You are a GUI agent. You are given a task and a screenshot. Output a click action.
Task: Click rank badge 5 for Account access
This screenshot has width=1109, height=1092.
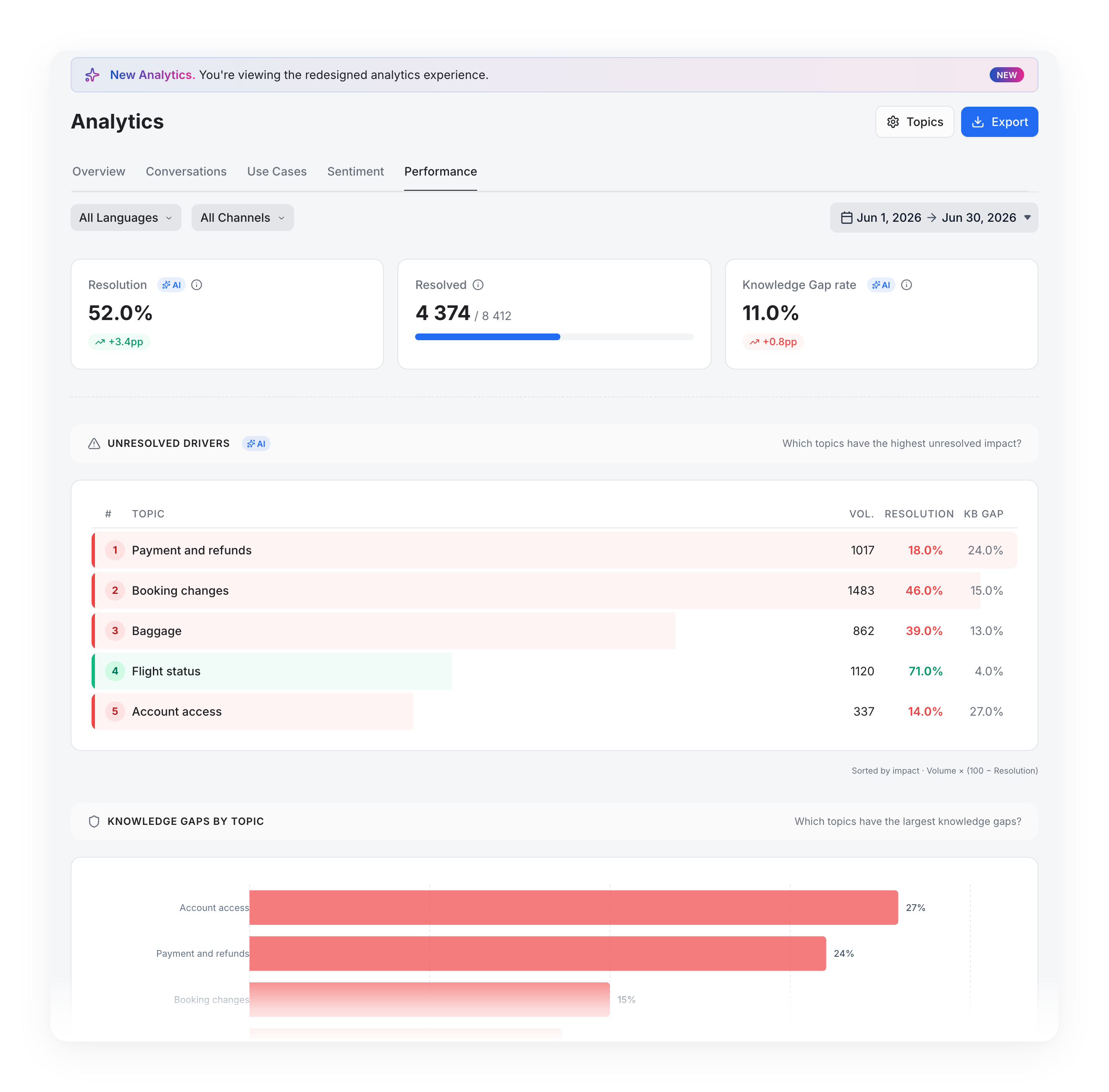click(x=115, y=711)
